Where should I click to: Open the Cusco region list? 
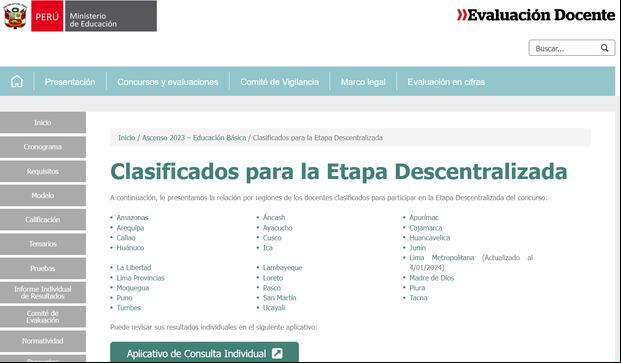coord(272,238)
